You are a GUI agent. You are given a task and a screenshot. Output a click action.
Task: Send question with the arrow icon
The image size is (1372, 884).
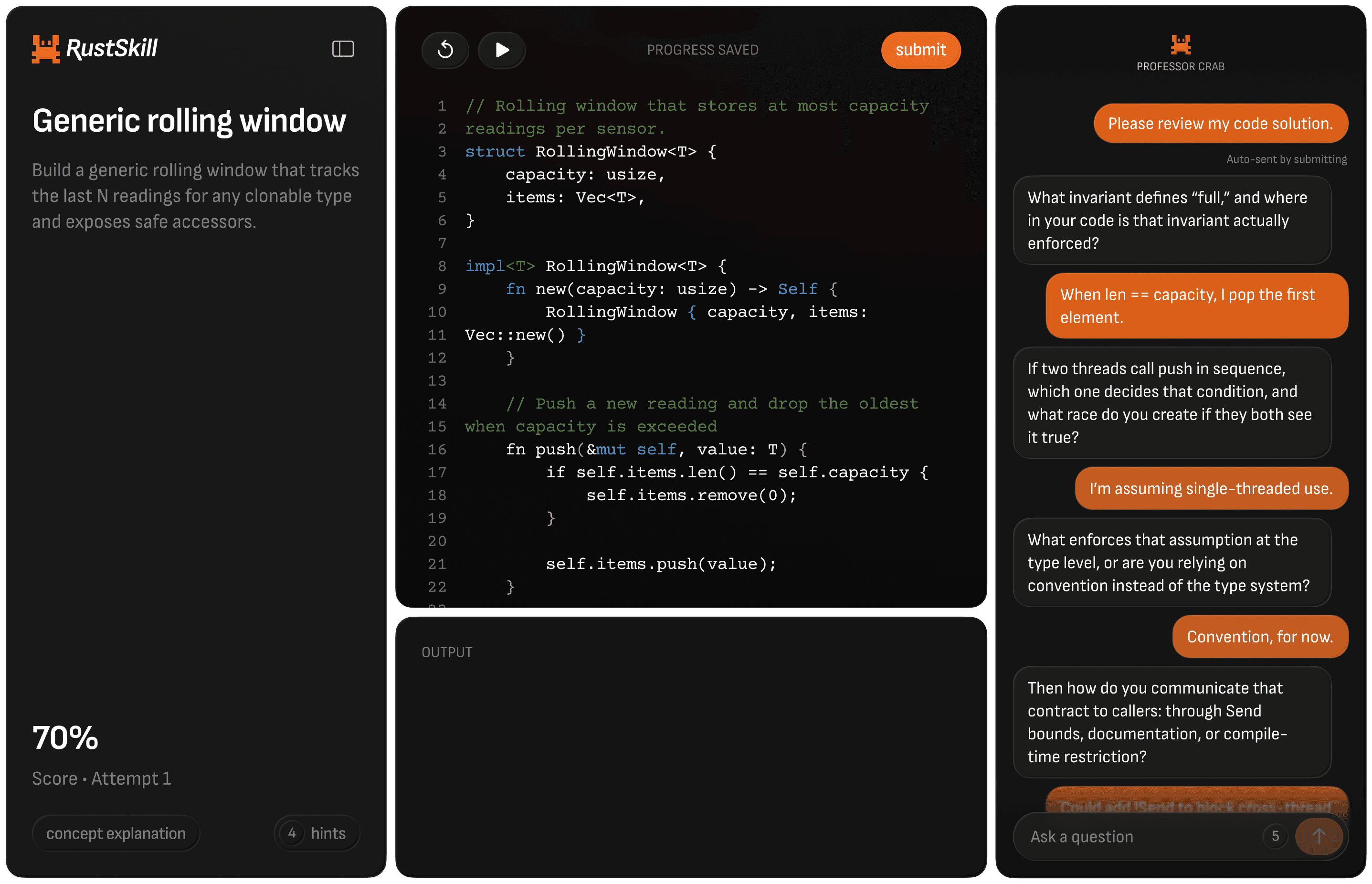pos(1319,836)
